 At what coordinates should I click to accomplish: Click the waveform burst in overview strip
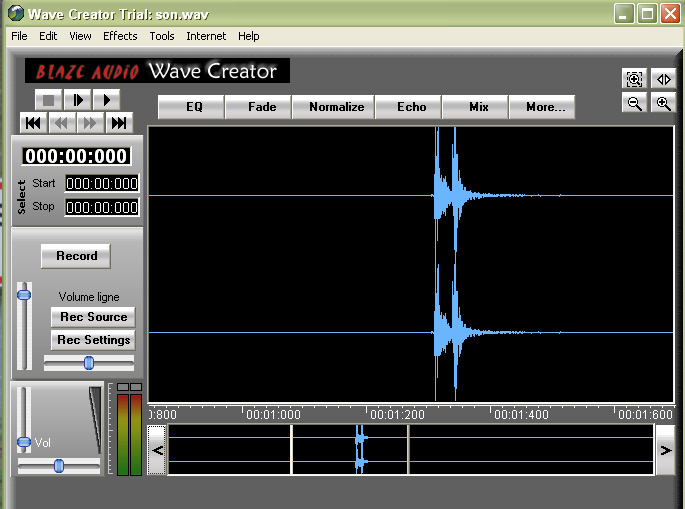point(360,449)
